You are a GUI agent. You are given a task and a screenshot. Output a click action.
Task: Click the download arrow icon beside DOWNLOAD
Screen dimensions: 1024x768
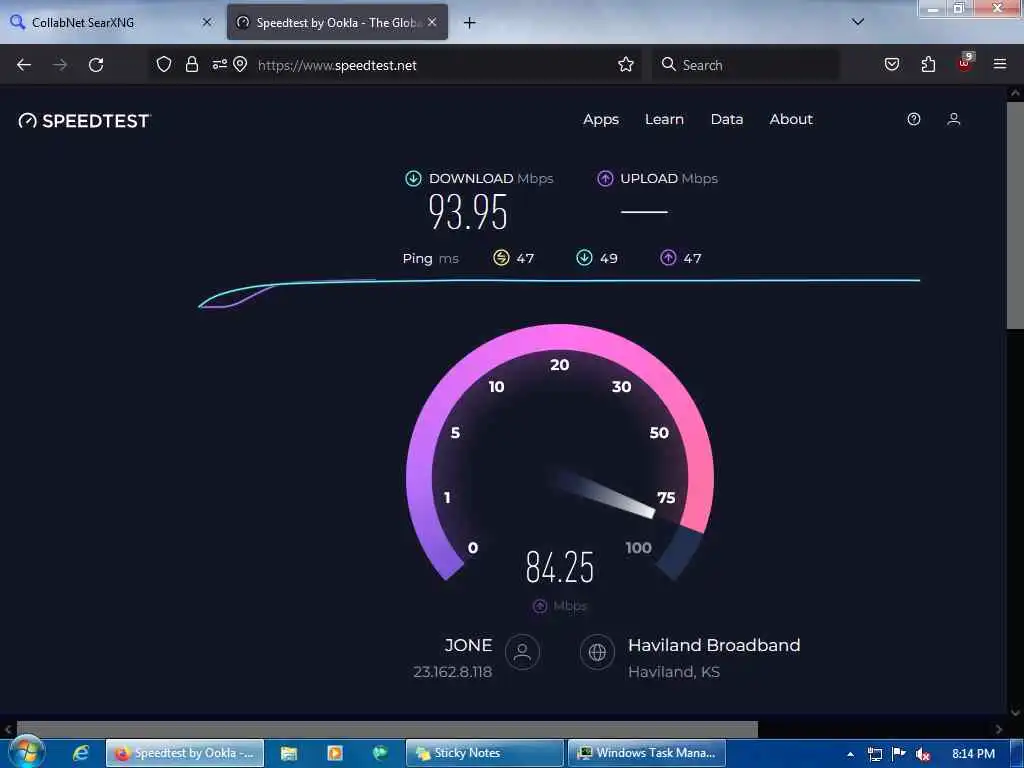click(x=413, y=178)
